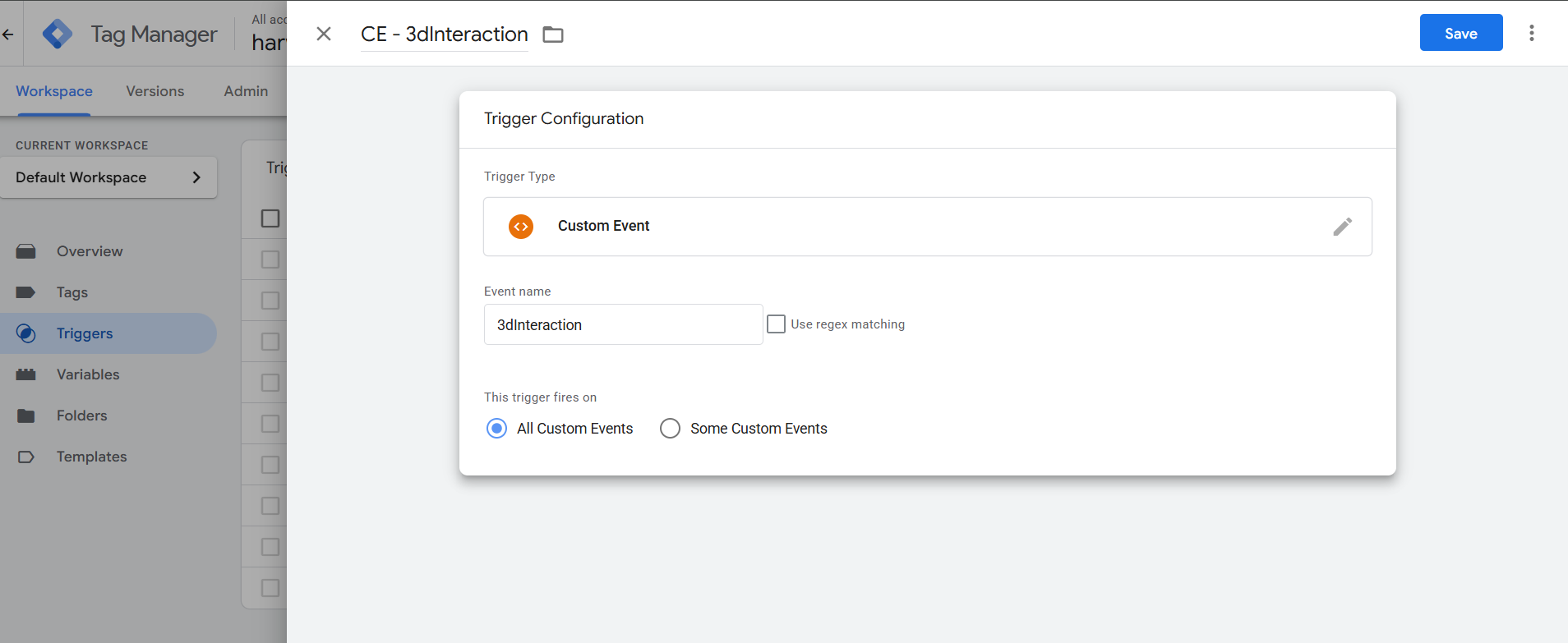Viewport: 1568px width, 643px height.
Task: Click the orange Custom Event icon
Action: (x=521, y=227)
